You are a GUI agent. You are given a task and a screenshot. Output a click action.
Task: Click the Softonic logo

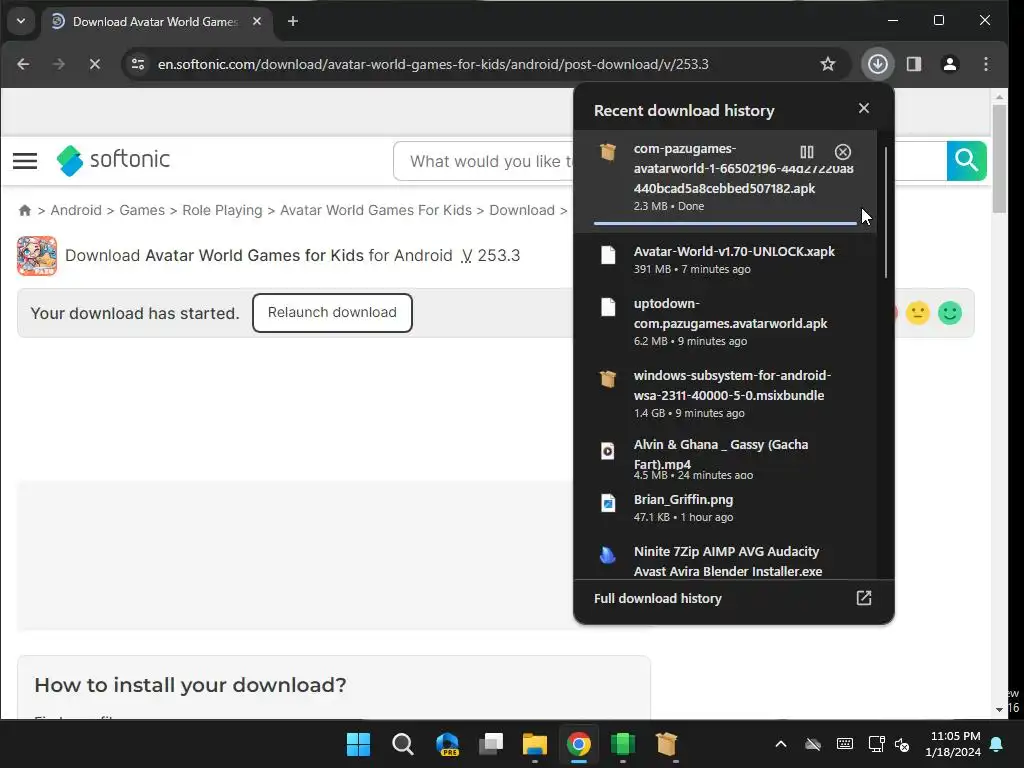point(113,160)
